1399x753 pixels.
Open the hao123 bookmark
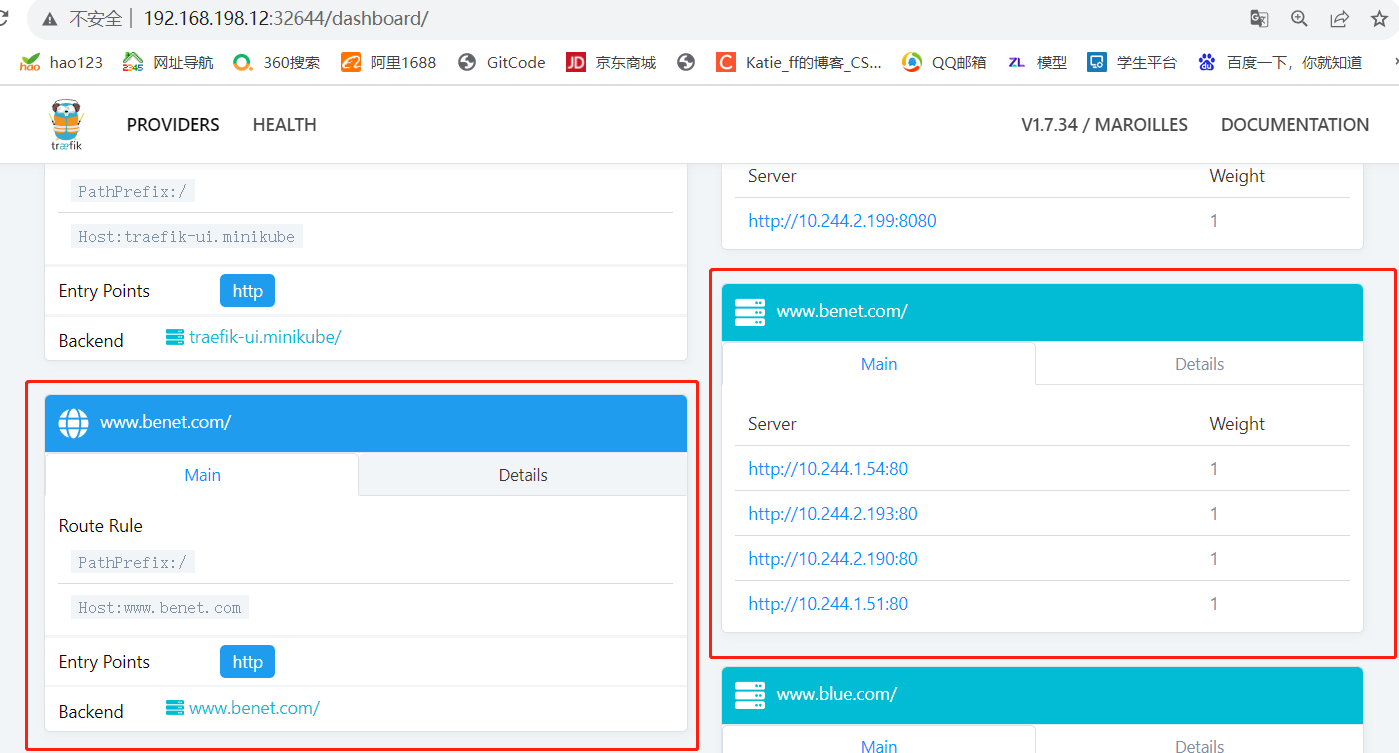click(x=61, y=62)
